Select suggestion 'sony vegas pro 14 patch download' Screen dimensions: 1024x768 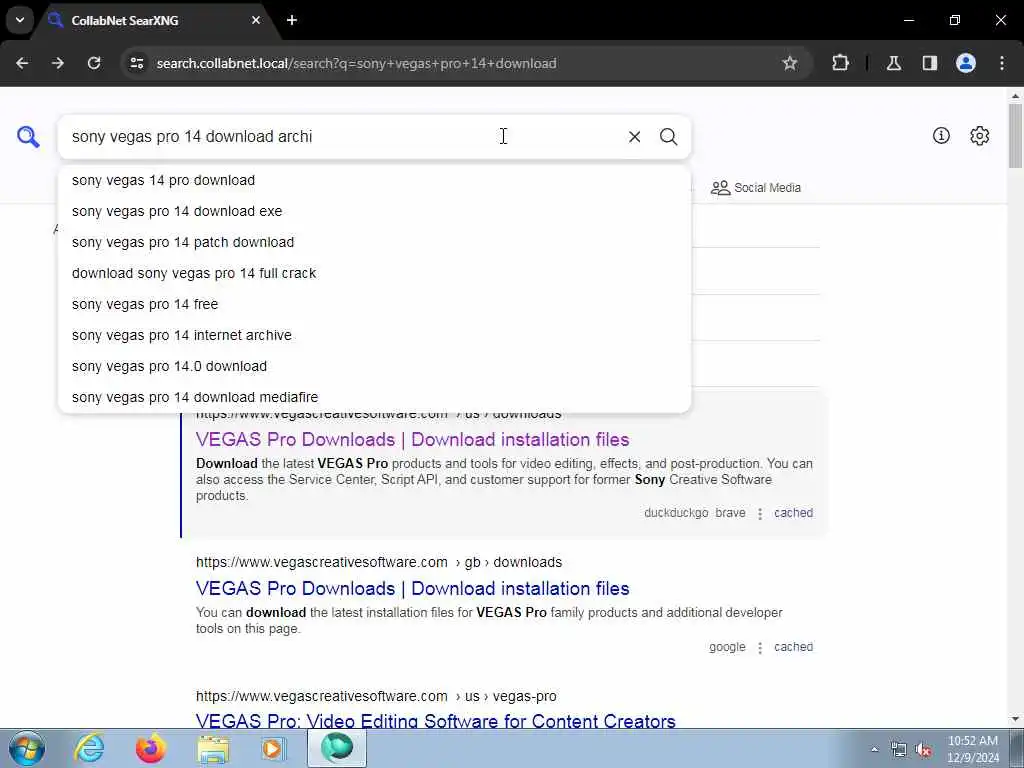pos(374,242)
